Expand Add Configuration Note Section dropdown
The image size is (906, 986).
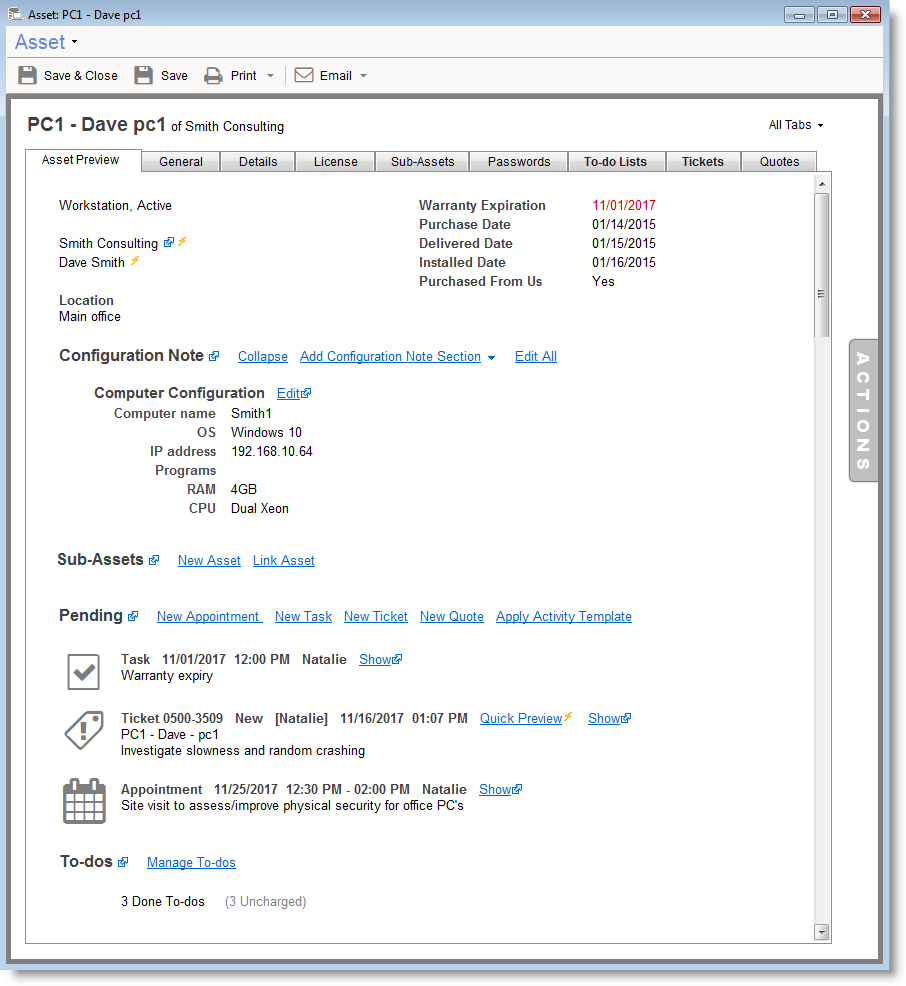pyautogui.click(x=491, y=358)
